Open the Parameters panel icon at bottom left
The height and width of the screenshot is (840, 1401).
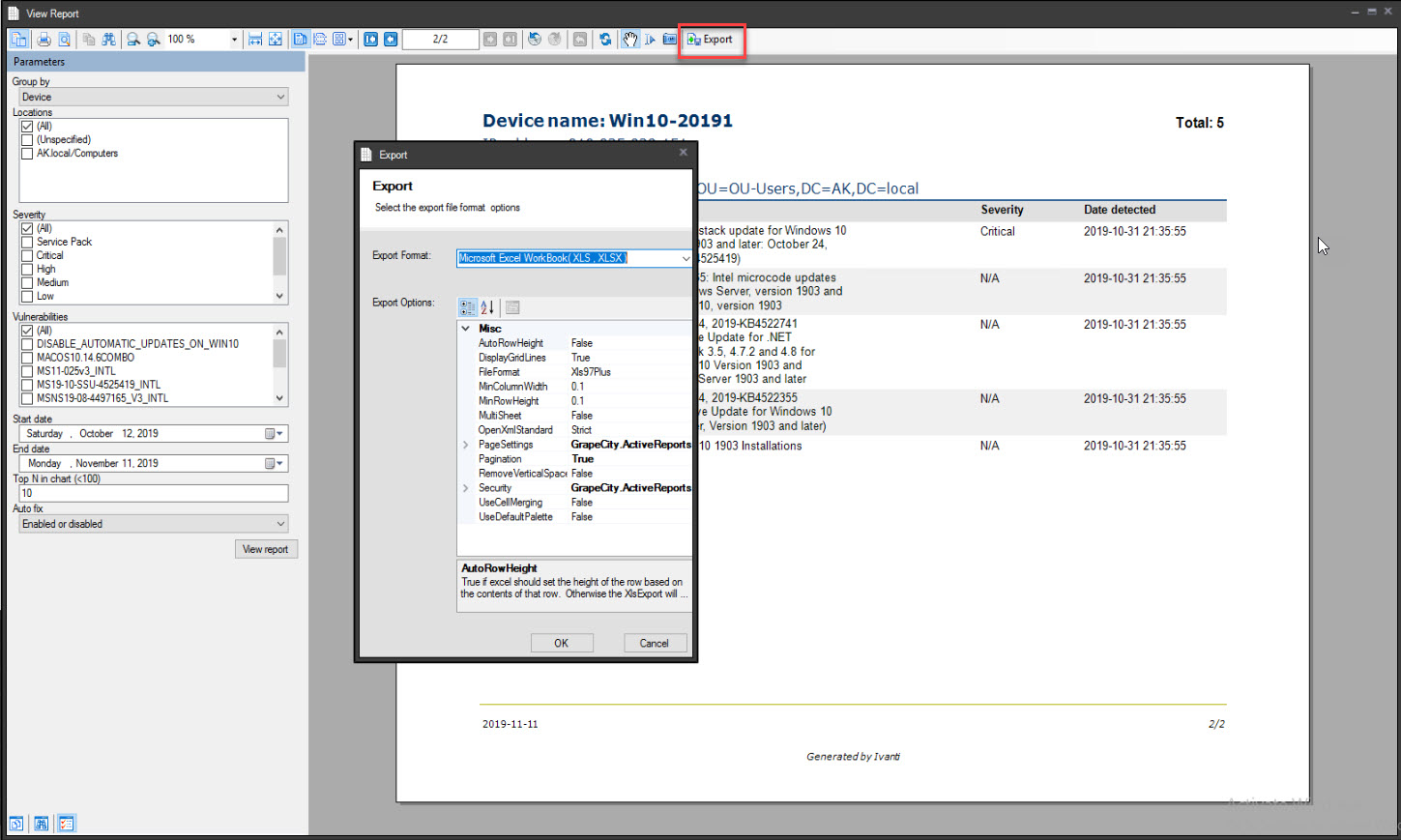click(x=66, y=823)
